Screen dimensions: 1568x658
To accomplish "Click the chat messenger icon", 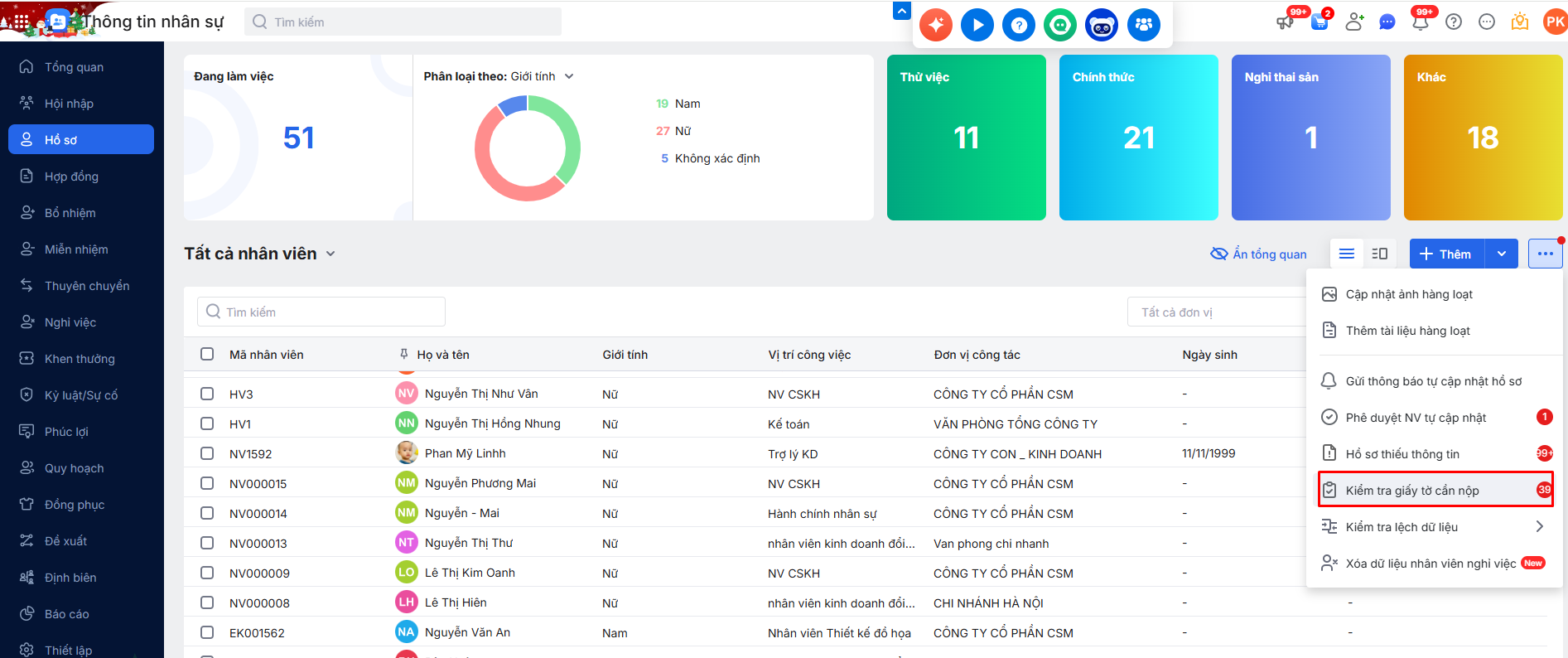I will pos(1387,22).
